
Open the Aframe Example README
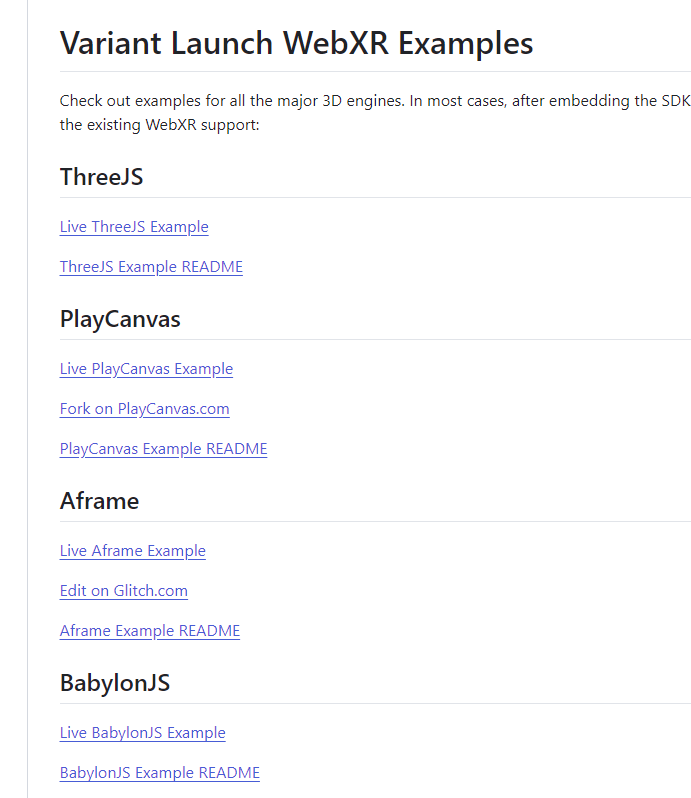click(x=150, y=631)
